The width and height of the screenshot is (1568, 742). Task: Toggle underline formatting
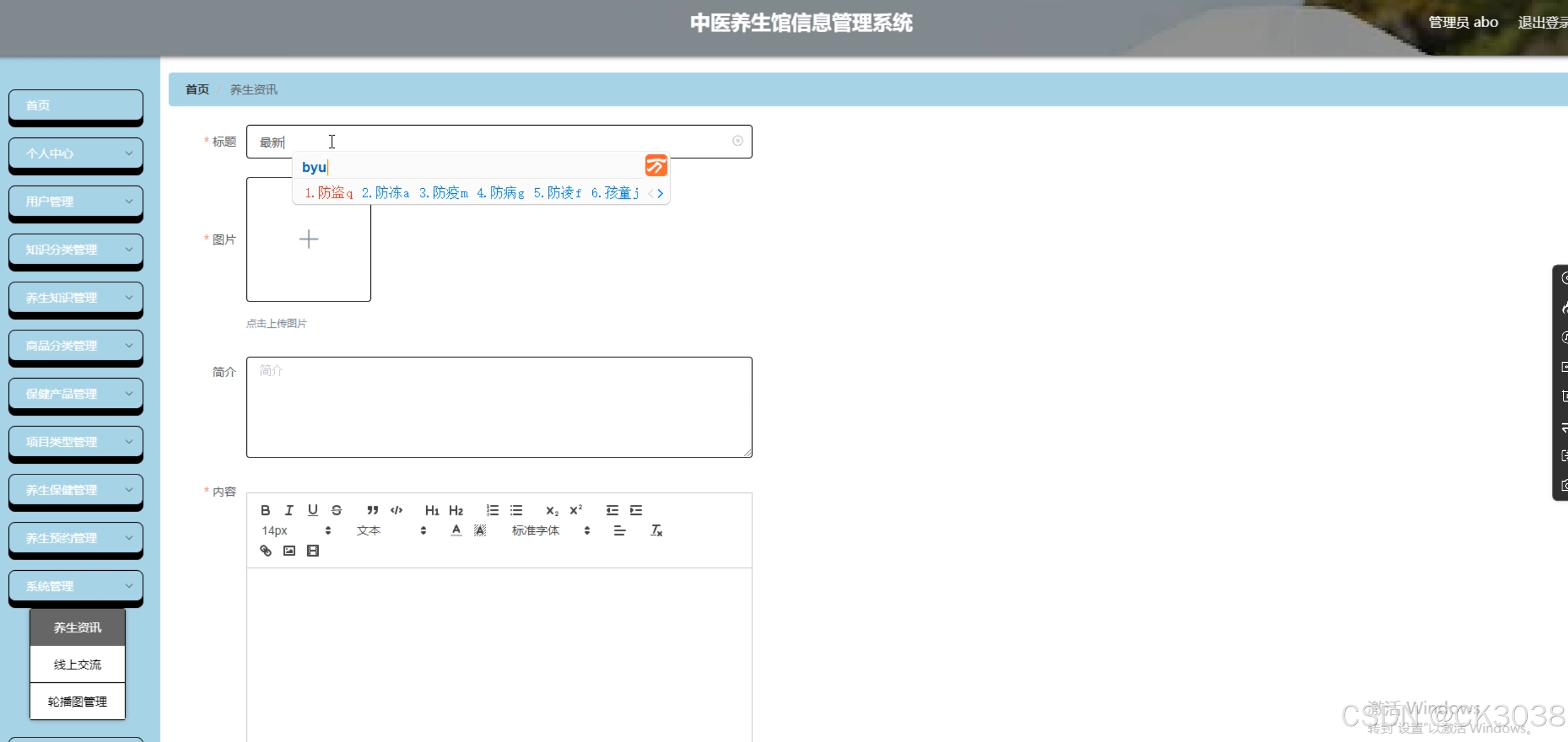(313, 510)
